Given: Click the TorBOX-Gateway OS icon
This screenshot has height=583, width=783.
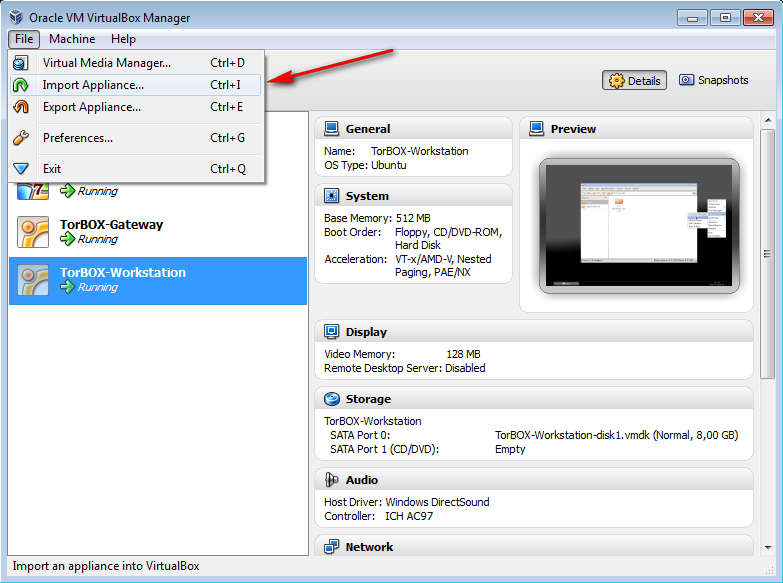Looking at the screenshot, I should pyautogui.click(x=33, y=232).
